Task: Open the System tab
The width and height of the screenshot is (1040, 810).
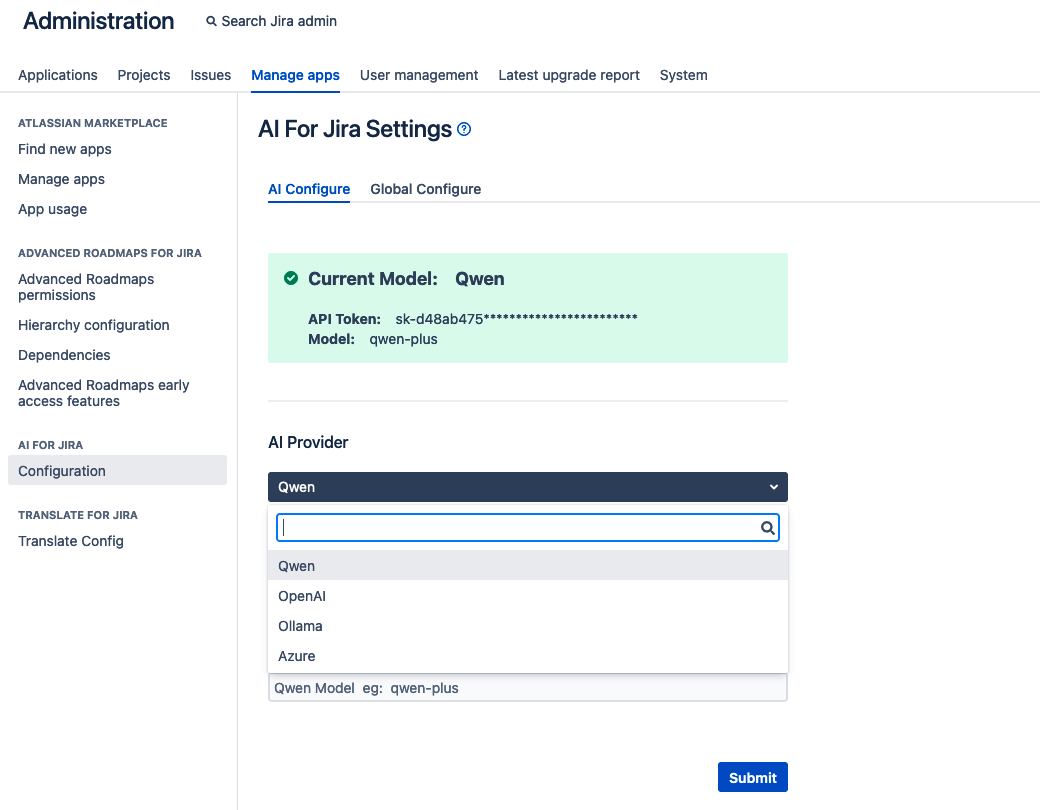Action: tap(683, 75)
